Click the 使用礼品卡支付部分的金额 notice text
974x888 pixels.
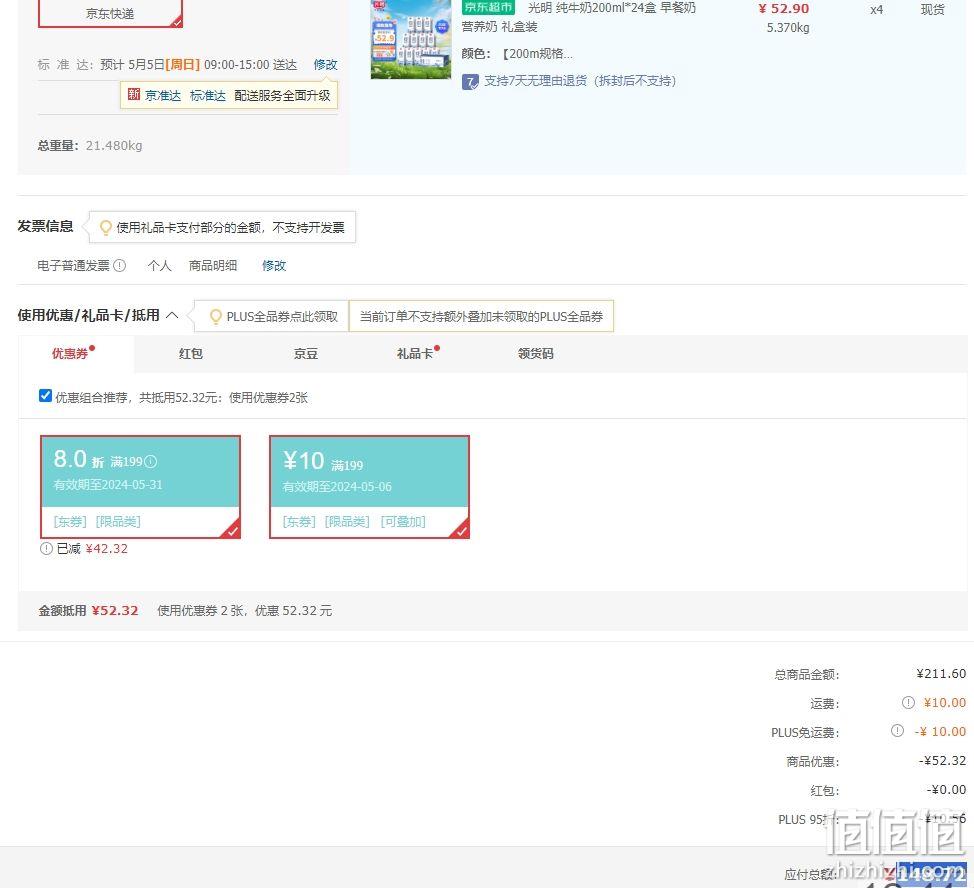230,228
